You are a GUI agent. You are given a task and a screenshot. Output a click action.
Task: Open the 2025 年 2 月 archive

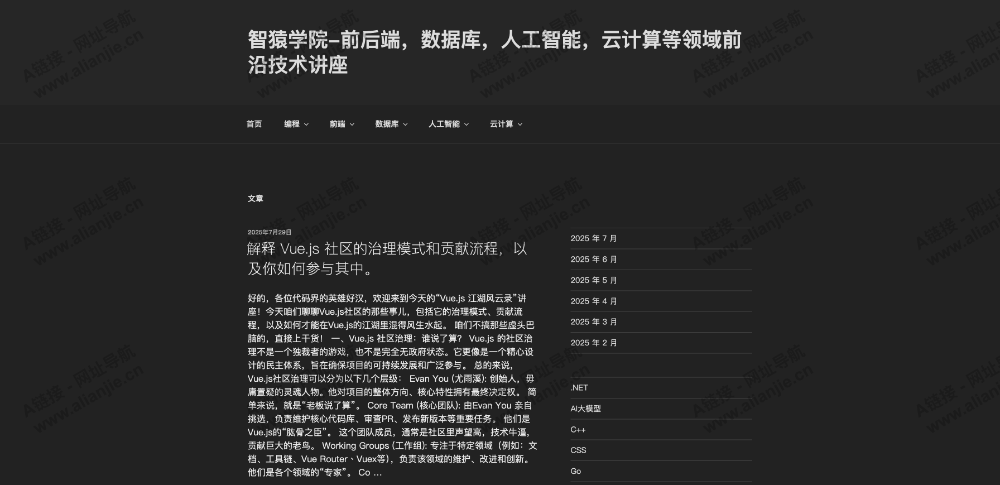click(594, 343)
